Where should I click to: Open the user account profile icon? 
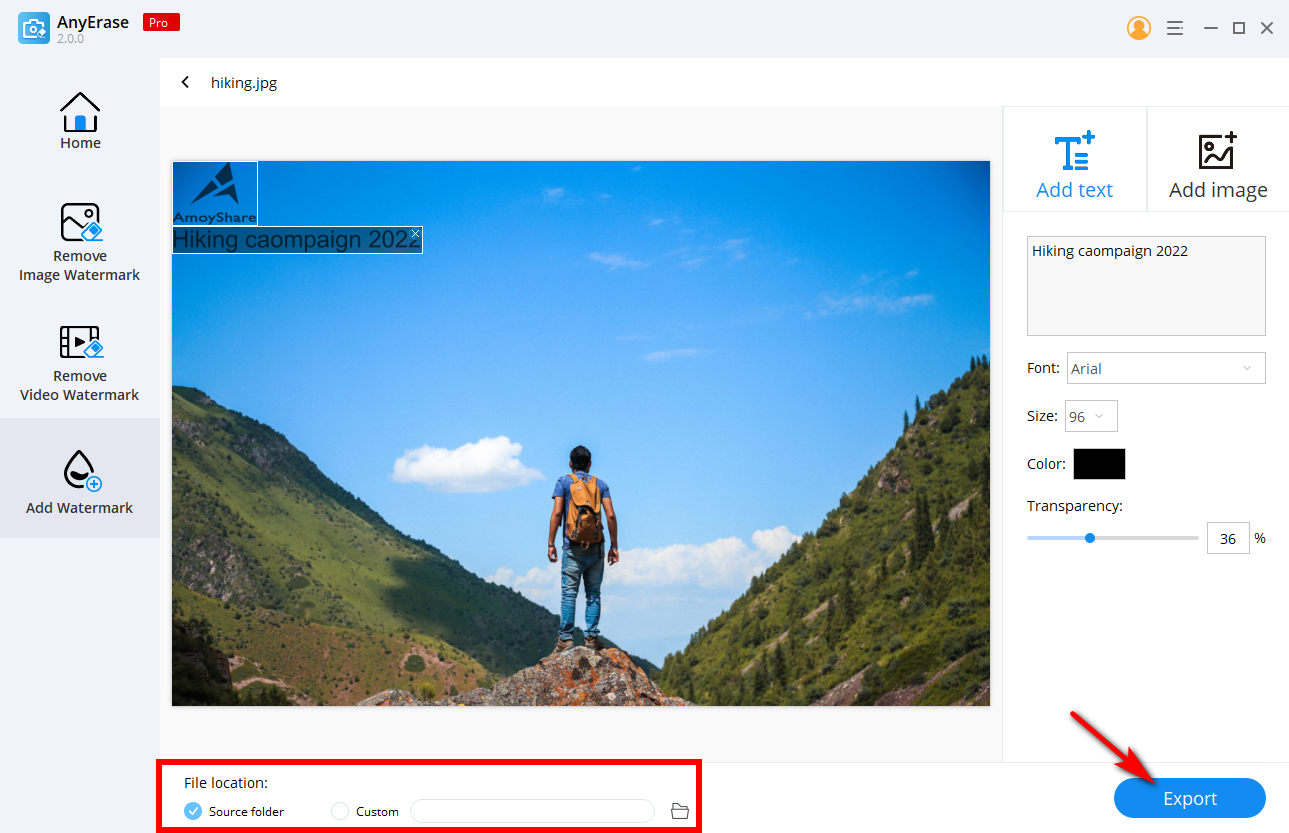(x=1138, y=28)
